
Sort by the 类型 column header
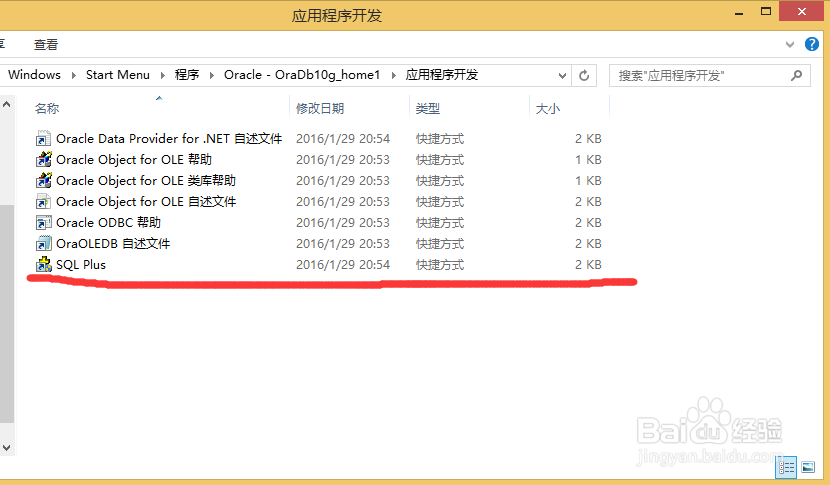428,109
